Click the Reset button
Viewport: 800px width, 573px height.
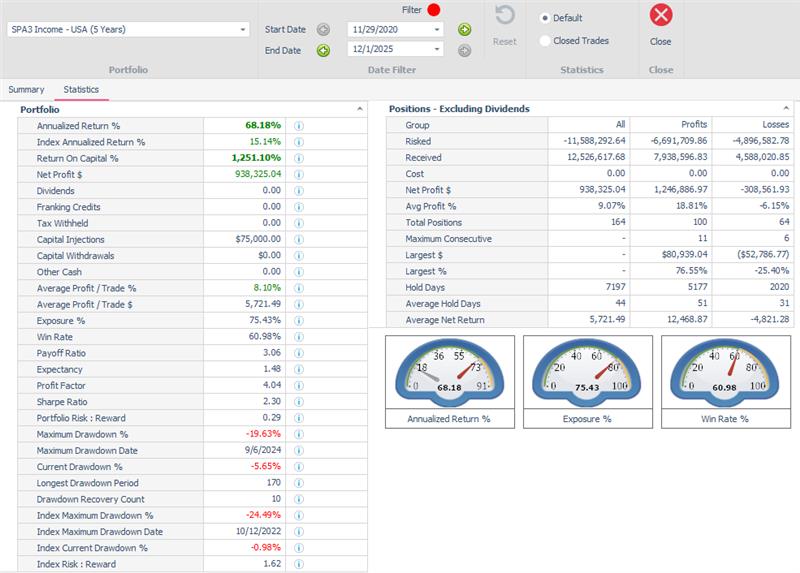(505, 26)
